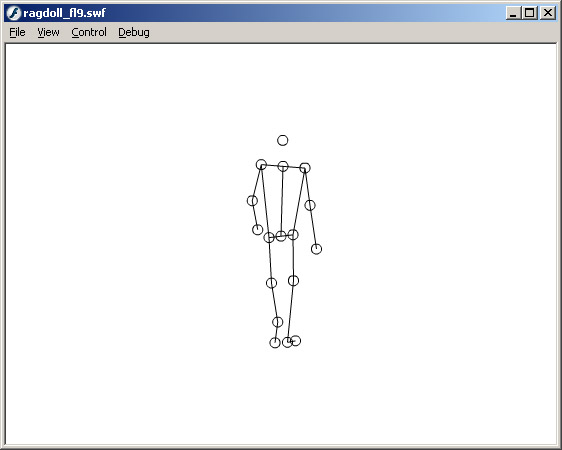
Task: Click the right knee joint circle
Action: point(294,281)
